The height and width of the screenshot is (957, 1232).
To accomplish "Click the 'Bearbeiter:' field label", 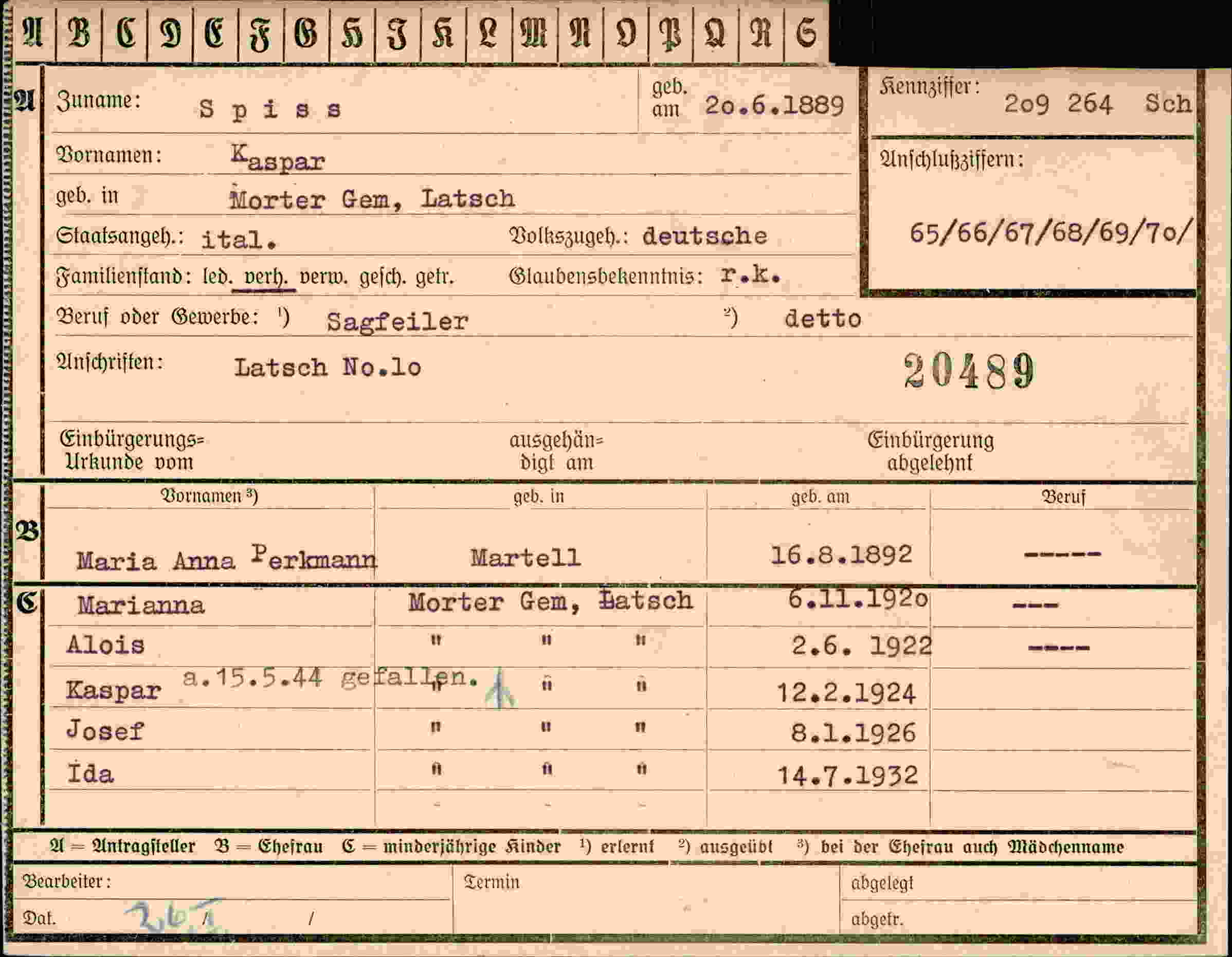I will pyautogui.click(x=66, y=881).
